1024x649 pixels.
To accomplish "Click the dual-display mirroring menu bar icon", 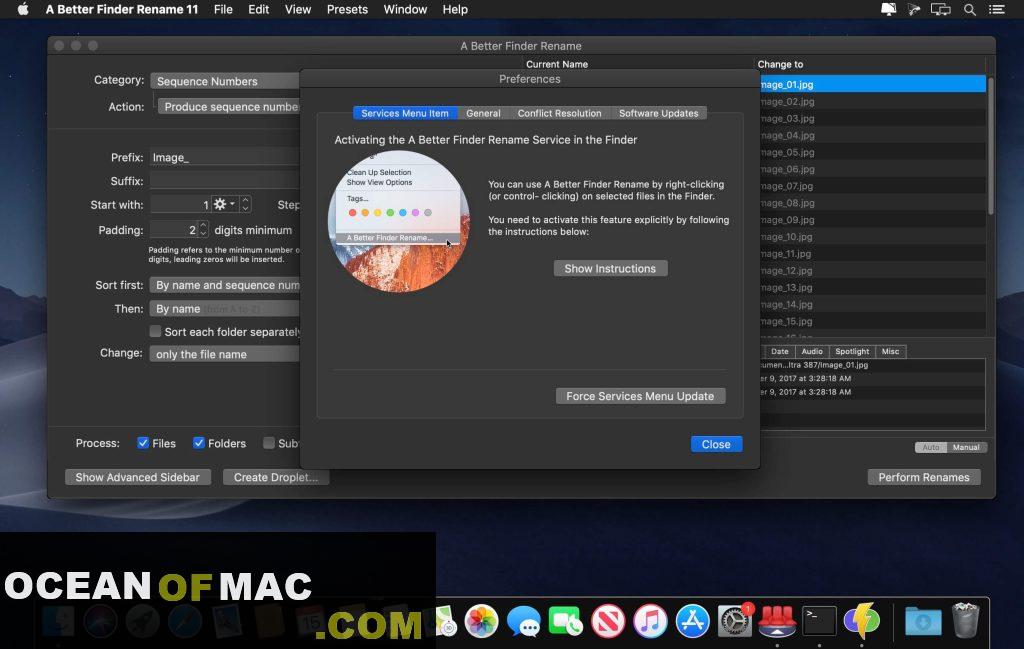I will click(940, 10).
